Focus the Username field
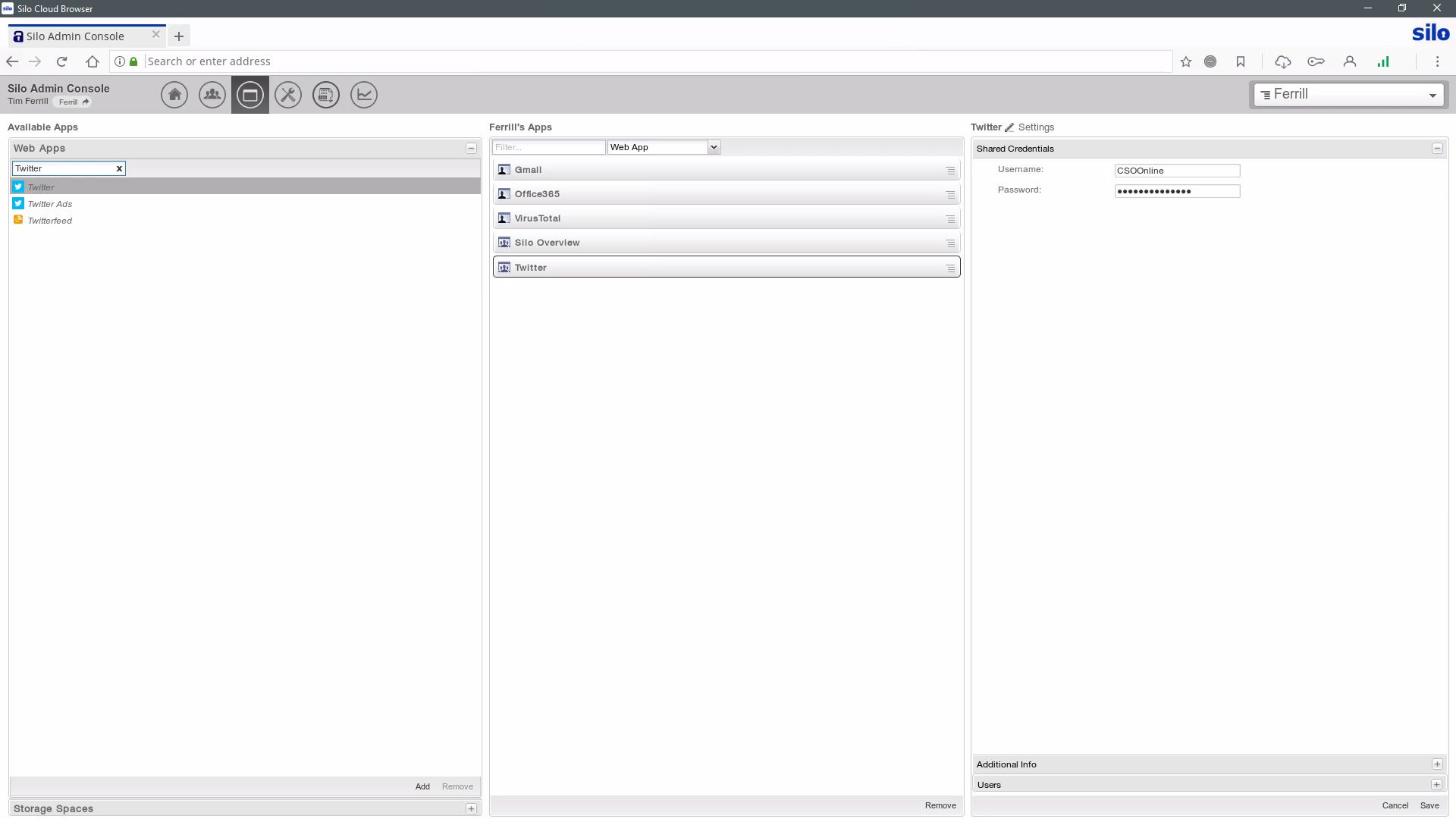 point(1177,171)
